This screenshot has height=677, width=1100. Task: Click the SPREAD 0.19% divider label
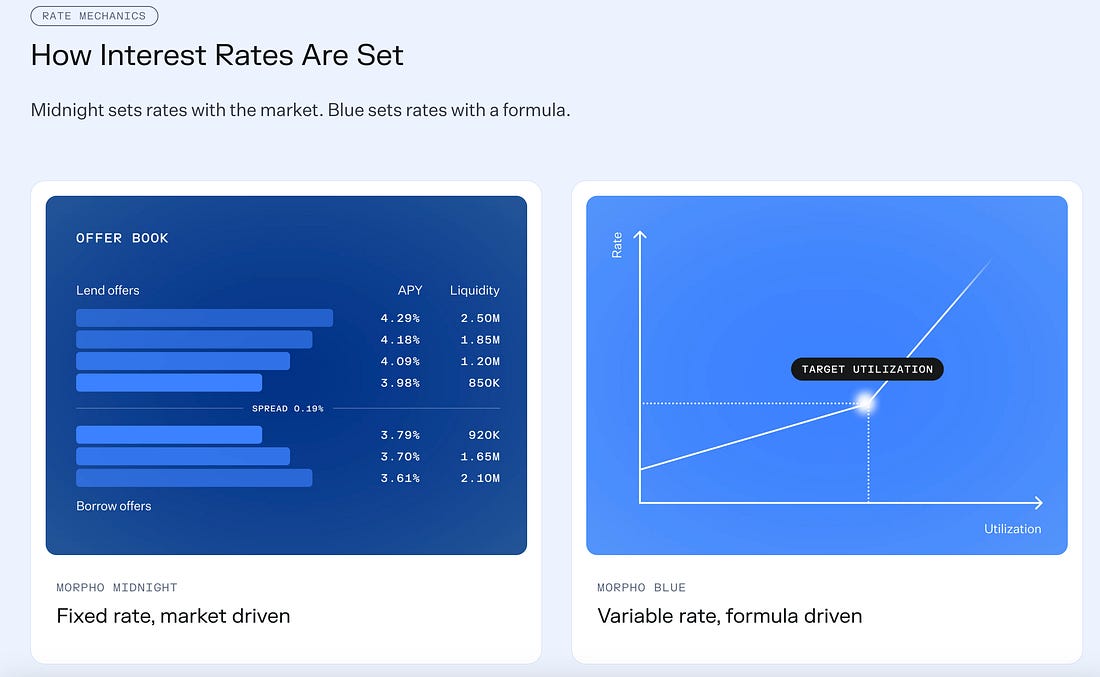288,408
